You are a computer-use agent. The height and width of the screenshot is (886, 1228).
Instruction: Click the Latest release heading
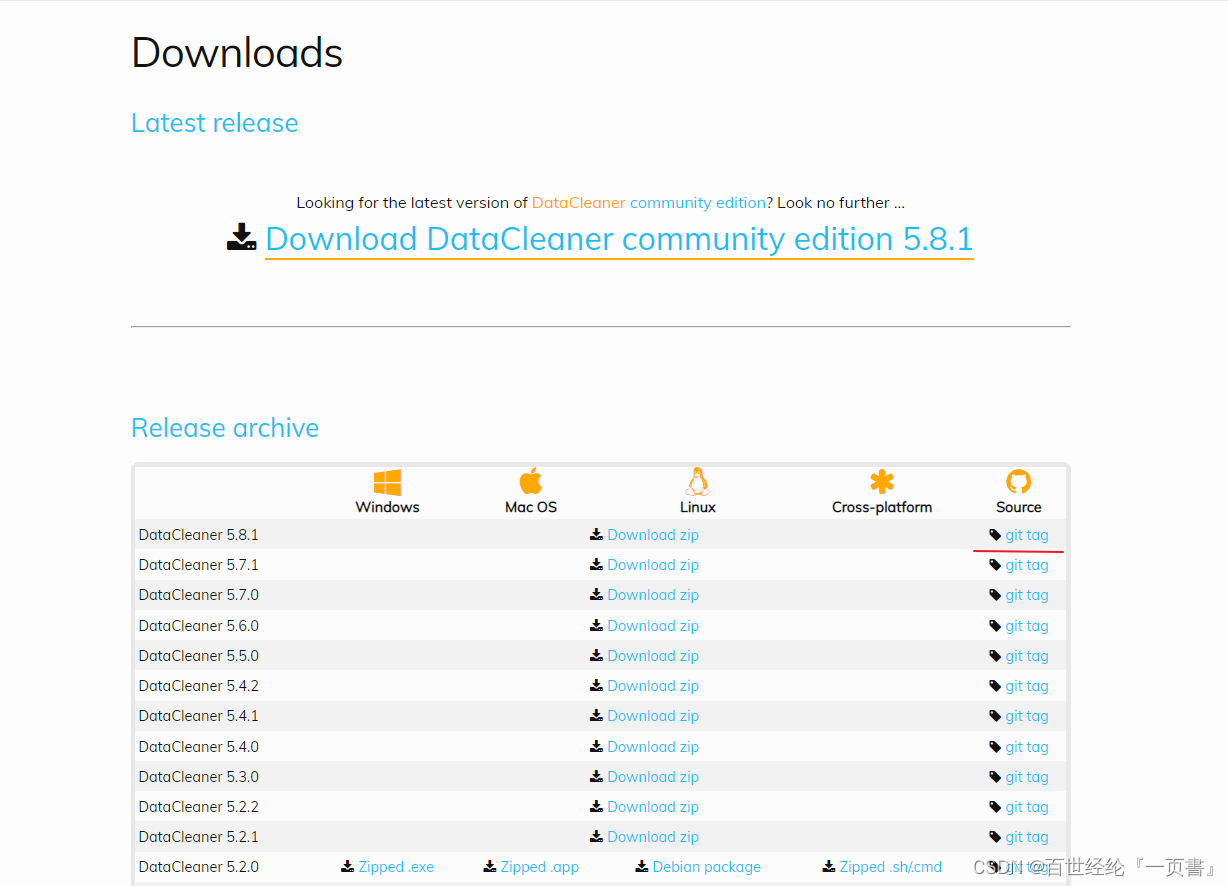click(215, 123)
